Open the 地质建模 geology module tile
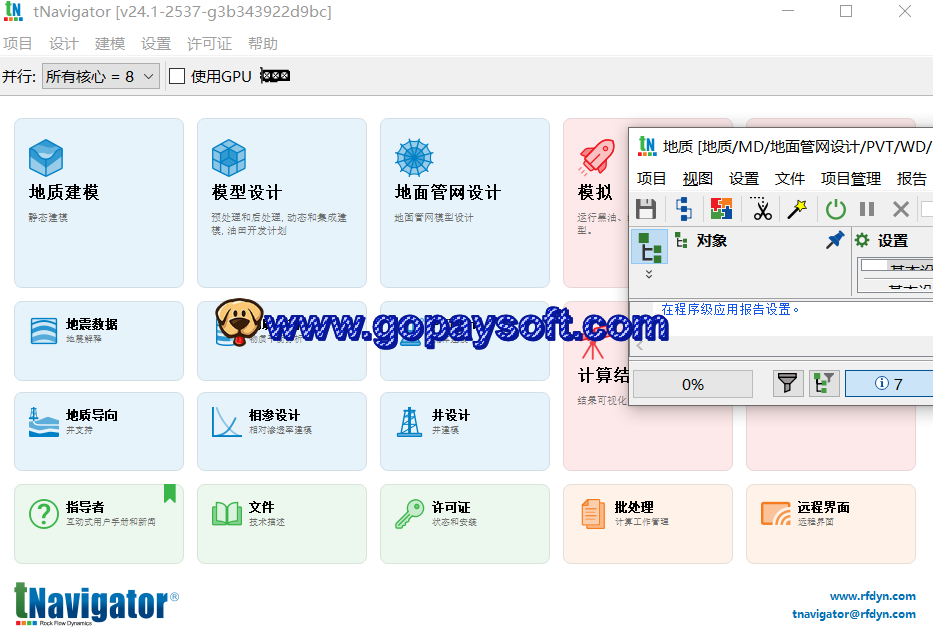The image size is (933, 644). point(99,202)
